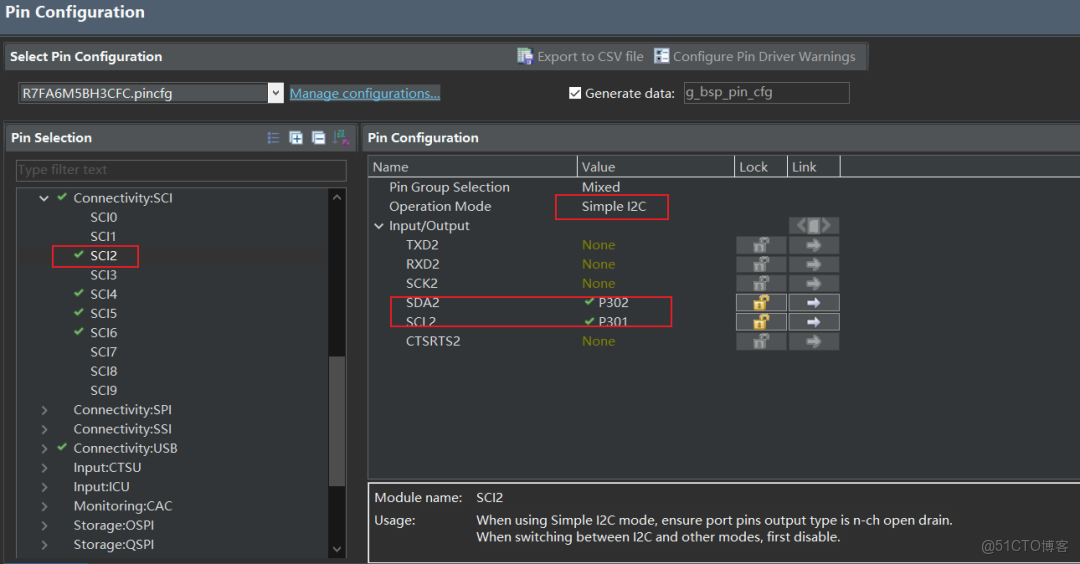Click the Name column header

(x=472, y=167)
